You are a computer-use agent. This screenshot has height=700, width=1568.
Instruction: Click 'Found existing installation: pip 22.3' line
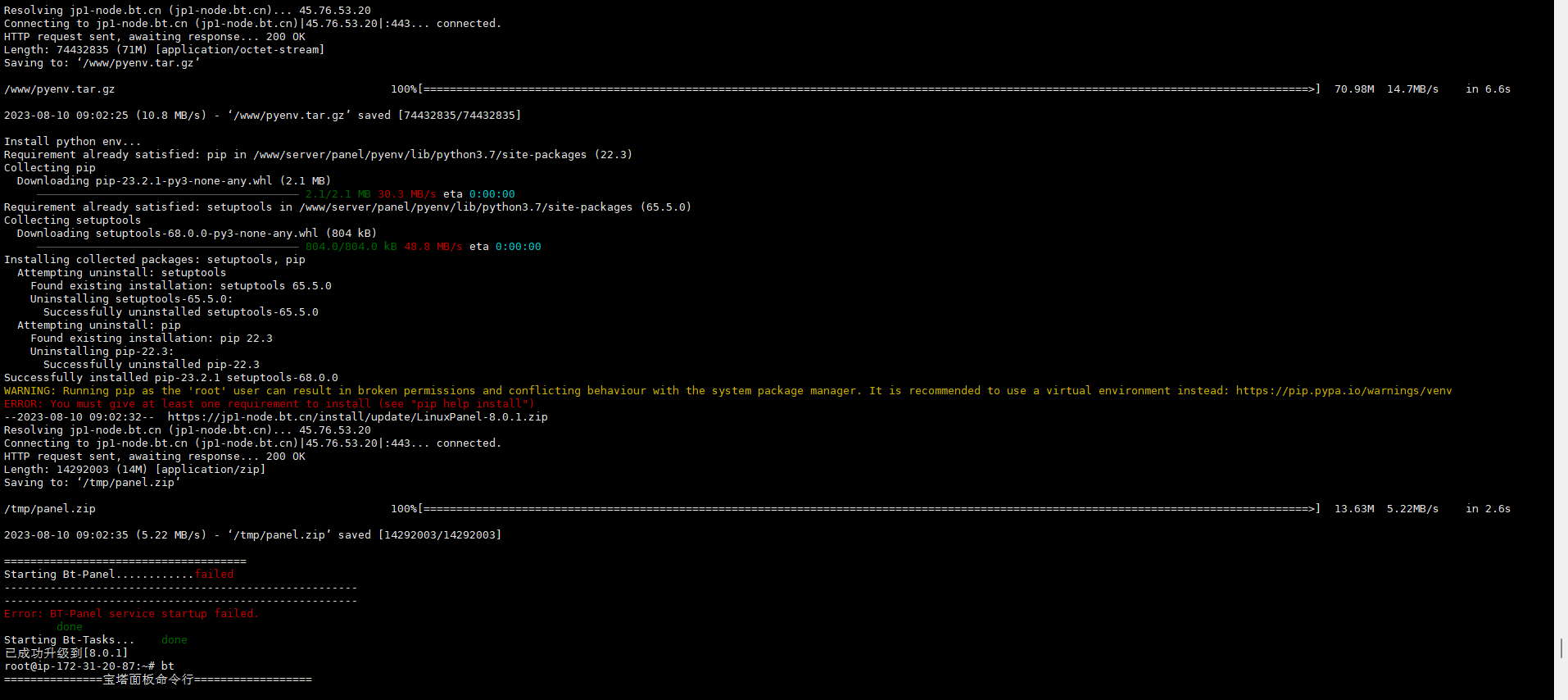(151, 339)
